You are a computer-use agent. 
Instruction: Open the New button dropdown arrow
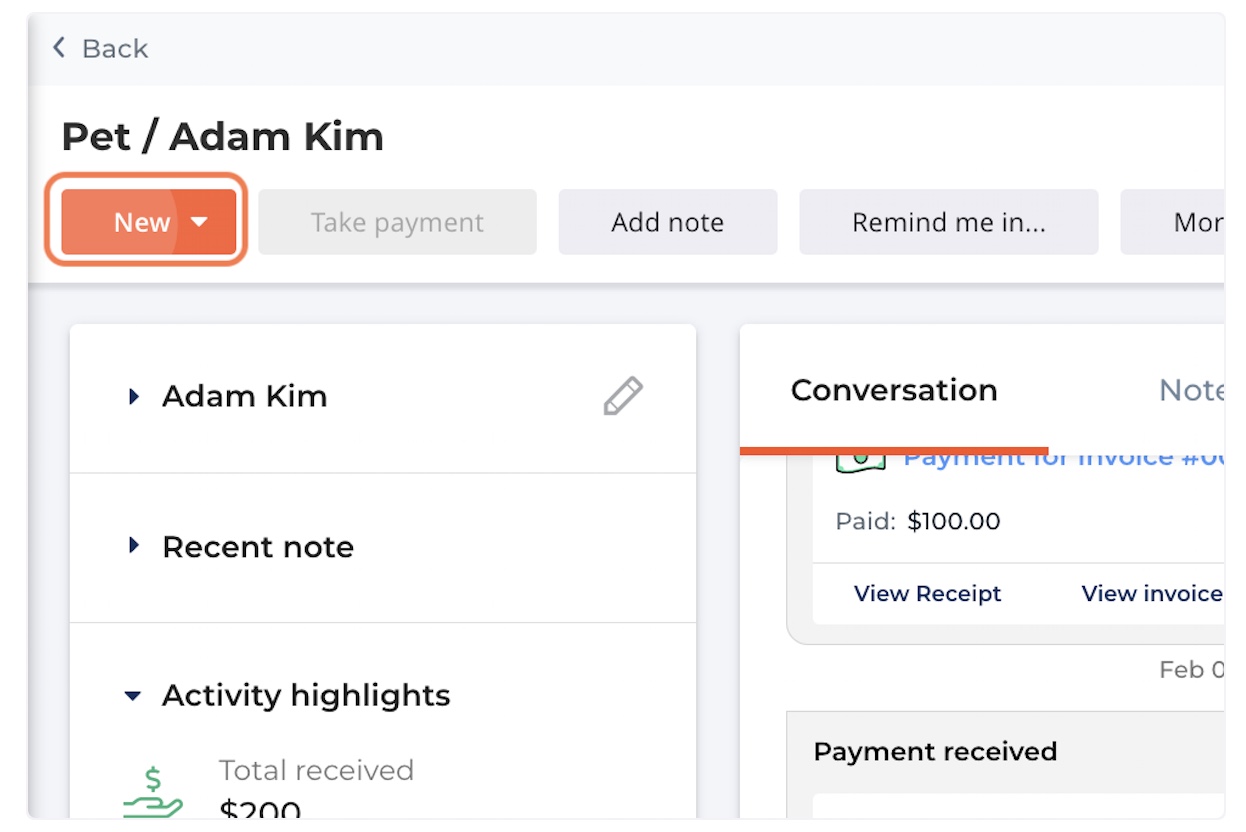200,222
